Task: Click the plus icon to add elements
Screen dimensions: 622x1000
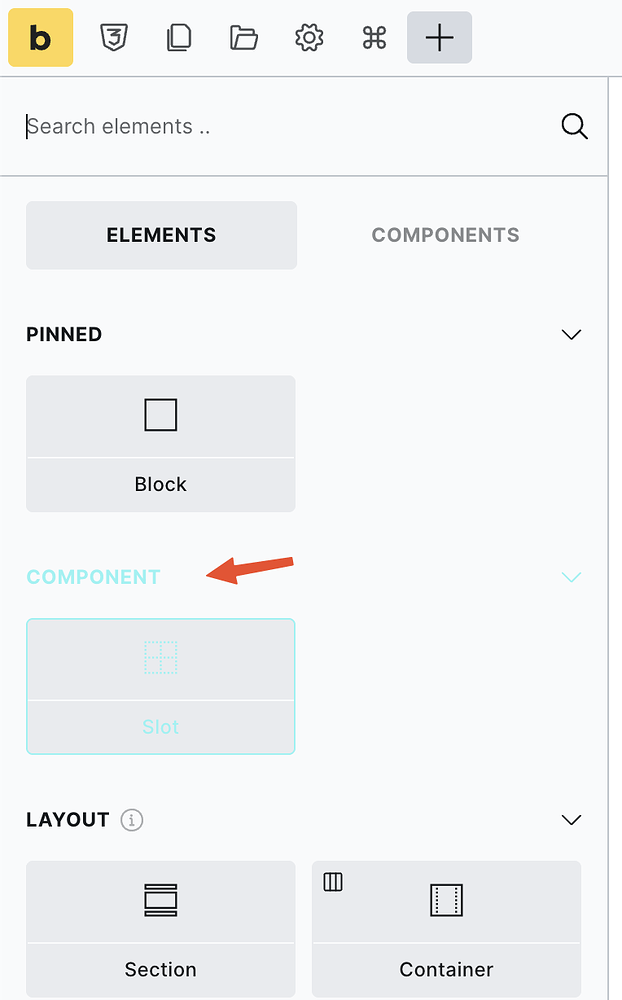Action: [439, 37]
